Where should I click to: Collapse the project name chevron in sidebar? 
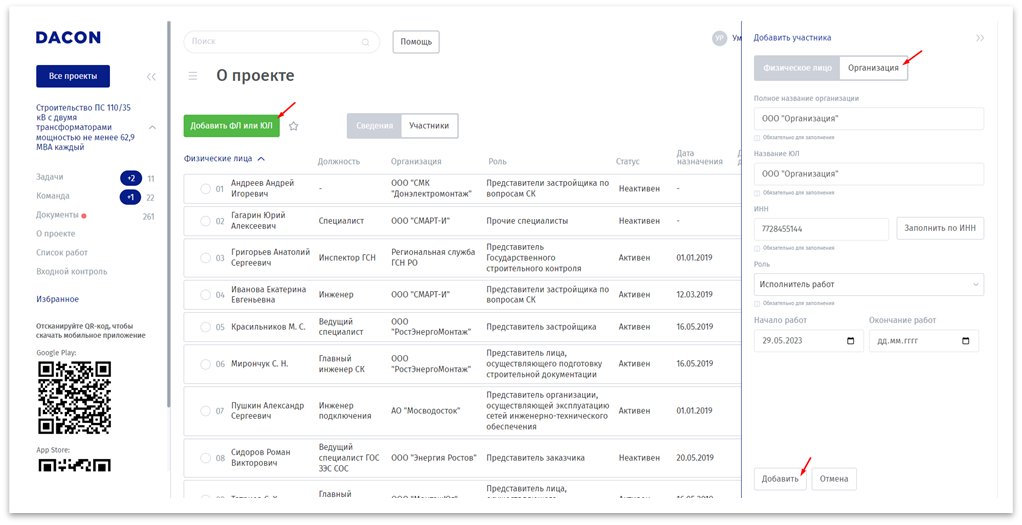[x=152, y=127]
